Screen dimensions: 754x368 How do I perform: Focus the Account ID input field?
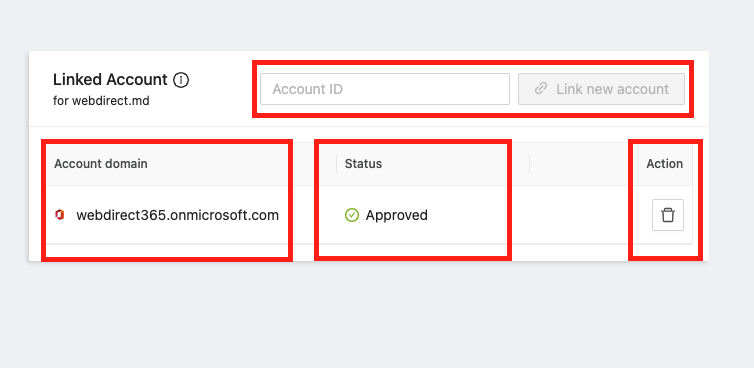(x=385, y=89)
